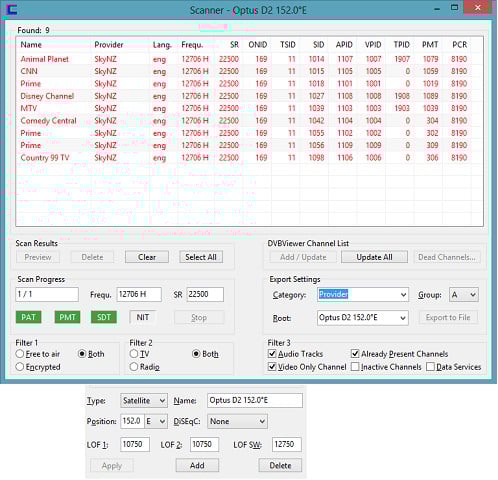Open the Root dropdown with Optus D2

pyautogui.click(x=363, y=318)
